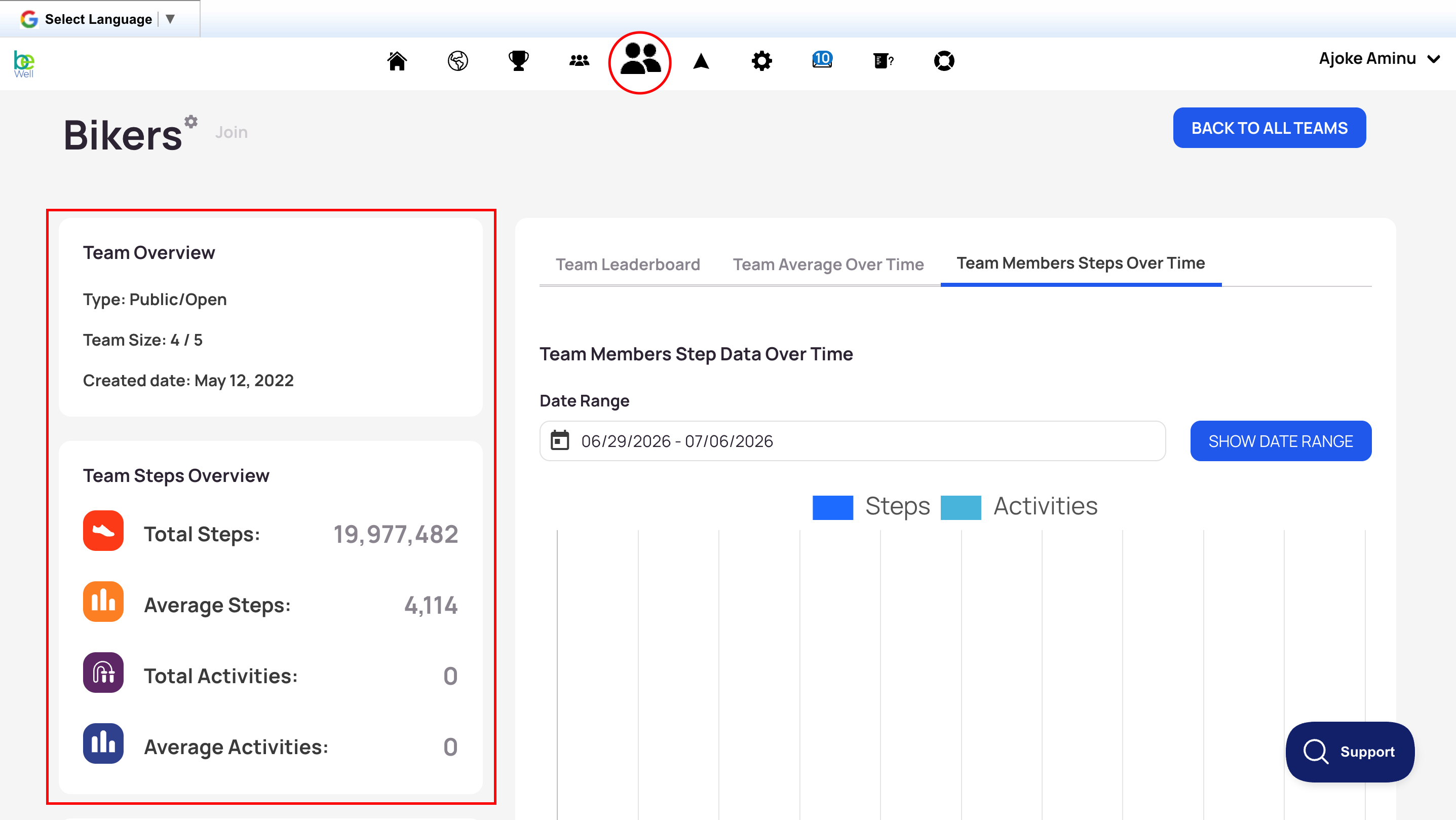Click the Team Size: 4 / 5 text
The image size is (1456, 820).
pos(142,340)
